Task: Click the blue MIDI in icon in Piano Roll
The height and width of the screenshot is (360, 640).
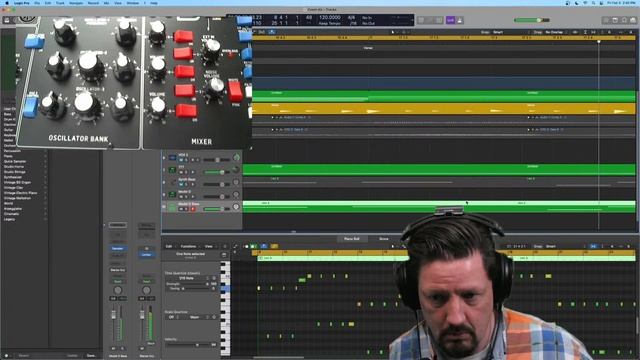Action: (x=264, y=247)
